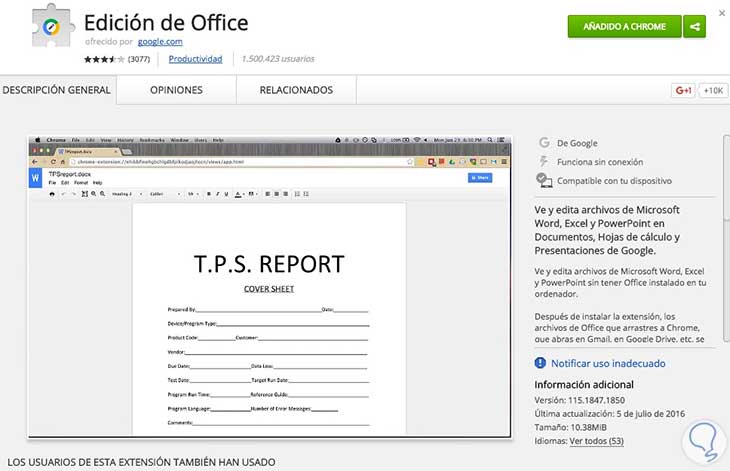Click the back arrow in the preview browser
The image size is (730, 471).
coord(34,161)
